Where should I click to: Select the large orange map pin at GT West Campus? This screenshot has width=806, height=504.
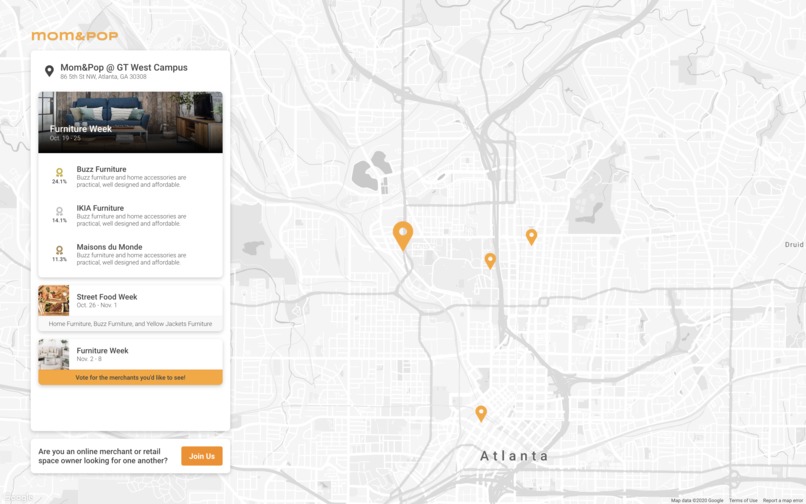[x=403, y=236]
